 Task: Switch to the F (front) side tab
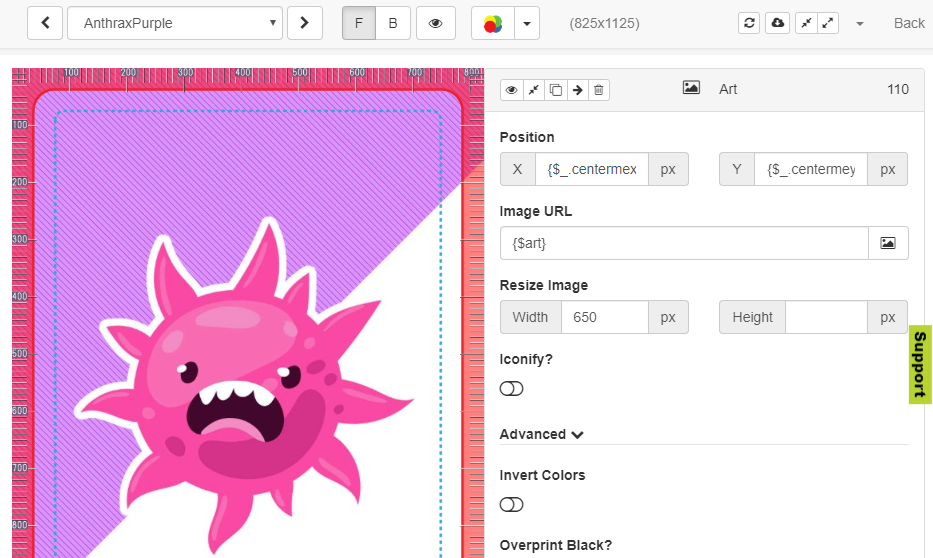click(x=359, y=23)
